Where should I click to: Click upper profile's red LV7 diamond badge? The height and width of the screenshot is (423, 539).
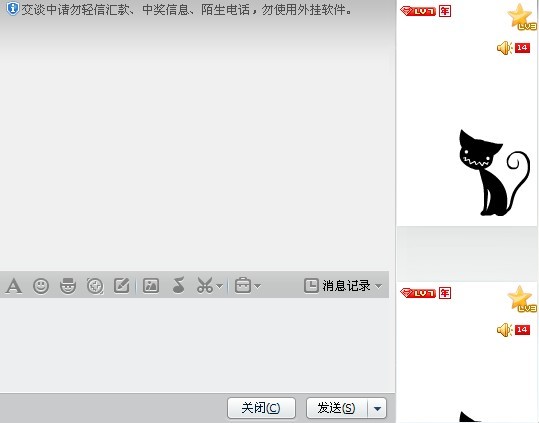point(418,11)
